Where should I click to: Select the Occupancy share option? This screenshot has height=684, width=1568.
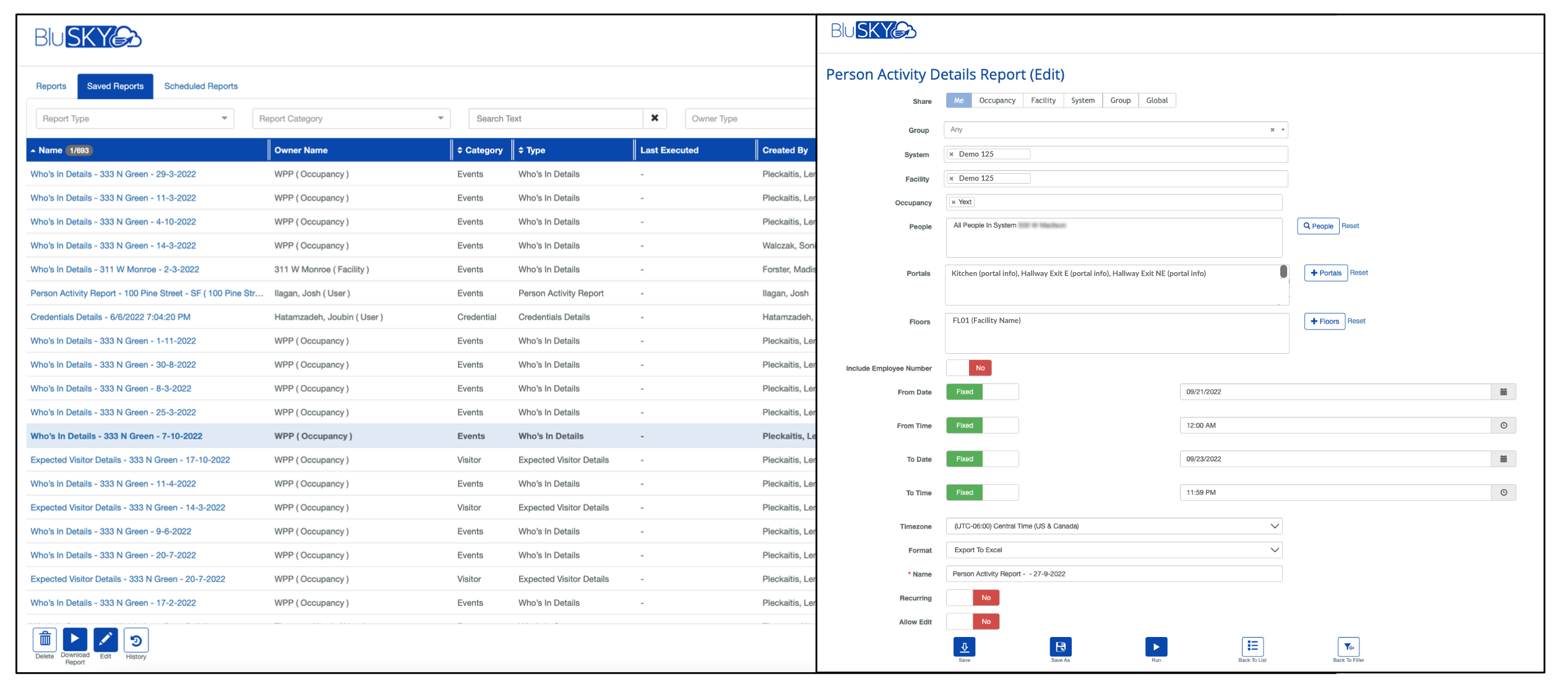[x=997, y=101]
